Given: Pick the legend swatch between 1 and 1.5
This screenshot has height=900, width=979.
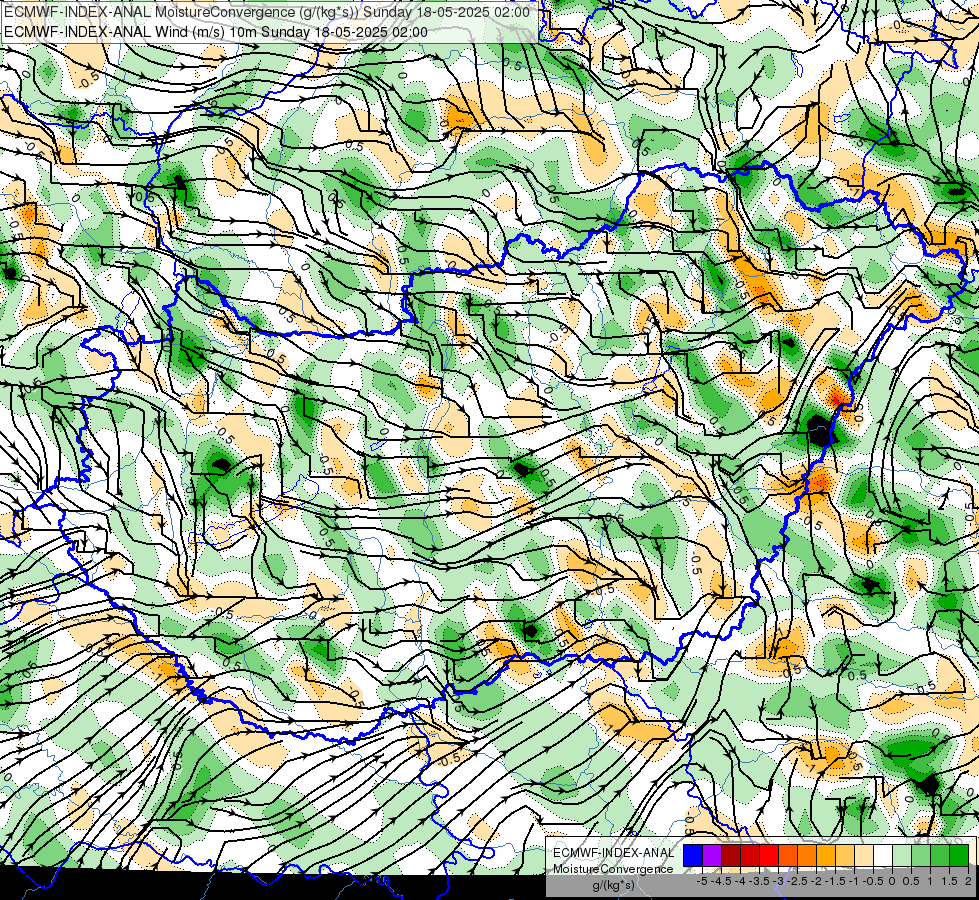Looking at the screenshot, I should (940, 856).
